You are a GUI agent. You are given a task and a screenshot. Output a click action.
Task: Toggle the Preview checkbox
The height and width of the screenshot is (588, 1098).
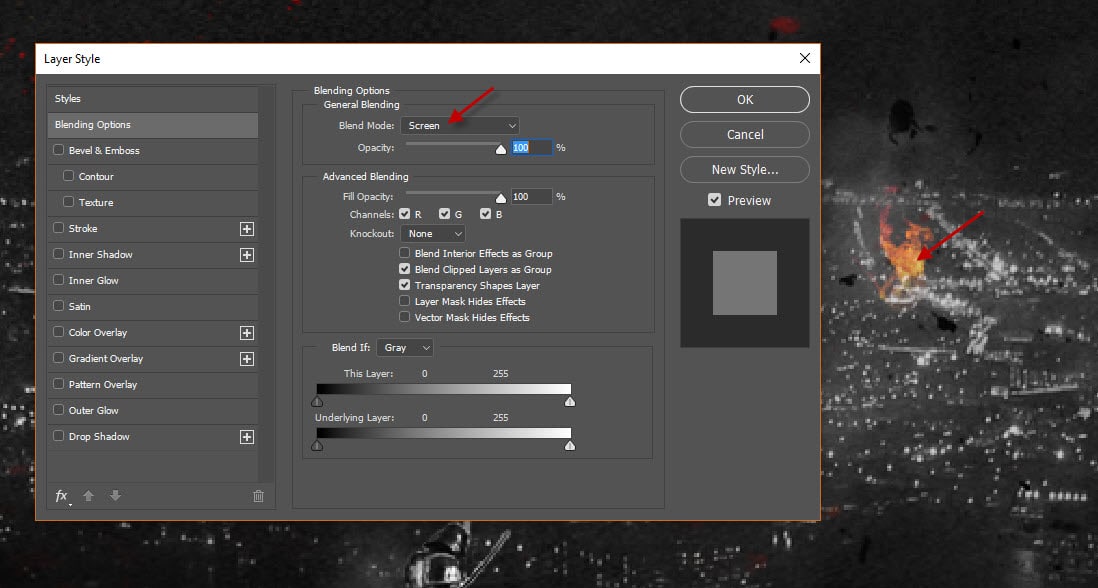(714, 200)
